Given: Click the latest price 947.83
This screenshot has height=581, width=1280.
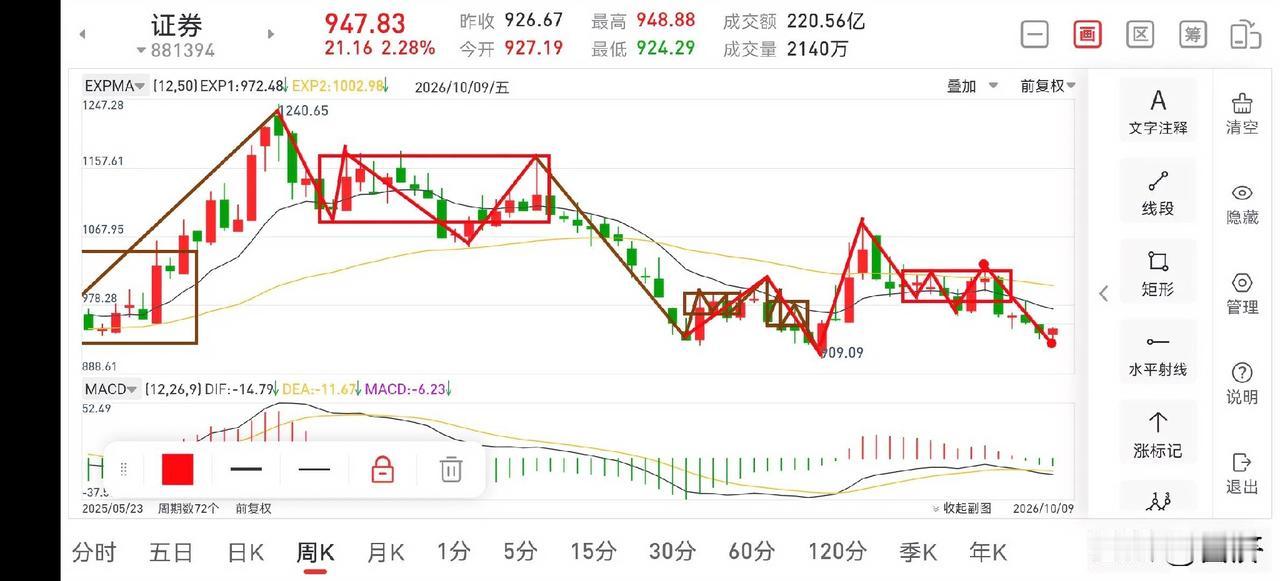Looking at the screenshot, I should pyautogui.click(x=365, y=23).
